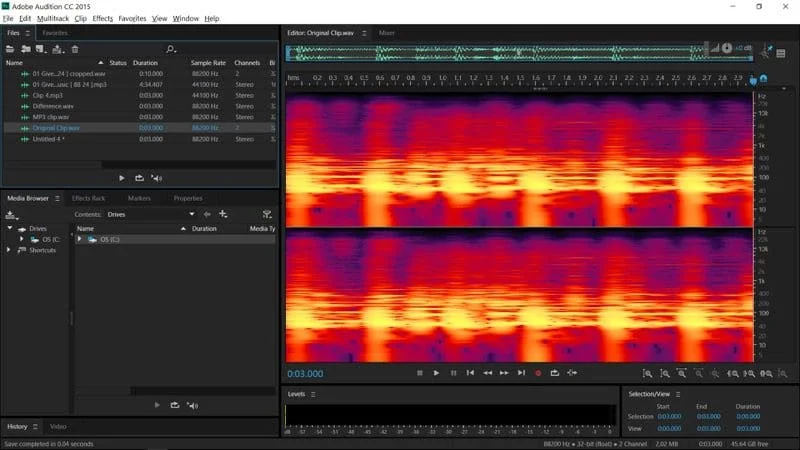Toggle auto-play speaker icon in Files panel
Screen dimensions: 800x450
point(157,178)
